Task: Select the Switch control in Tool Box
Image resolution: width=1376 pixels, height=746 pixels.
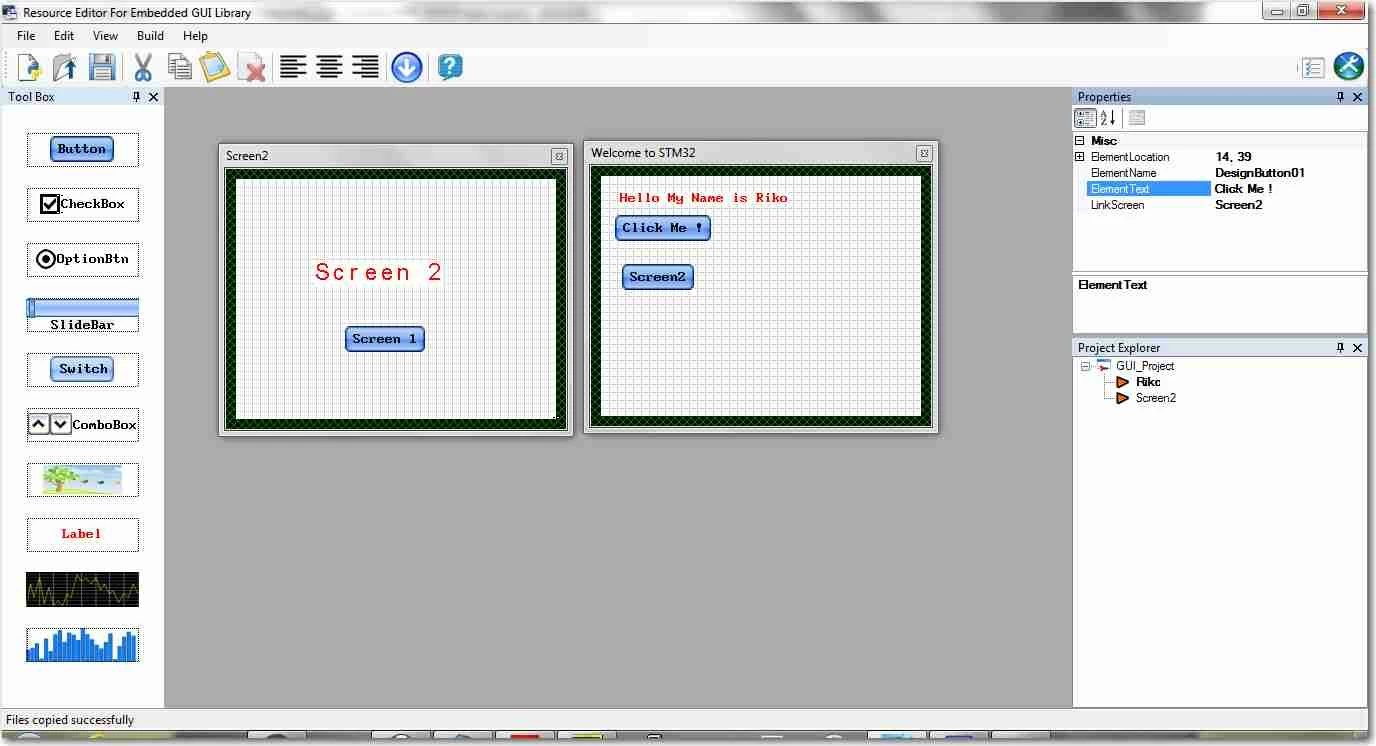Action: coord(82,369)
